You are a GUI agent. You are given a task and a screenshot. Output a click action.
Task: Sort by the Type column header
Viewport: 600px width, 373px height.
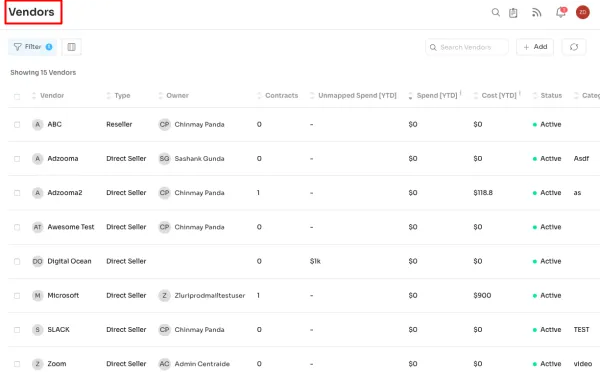(x=118, y=96)
